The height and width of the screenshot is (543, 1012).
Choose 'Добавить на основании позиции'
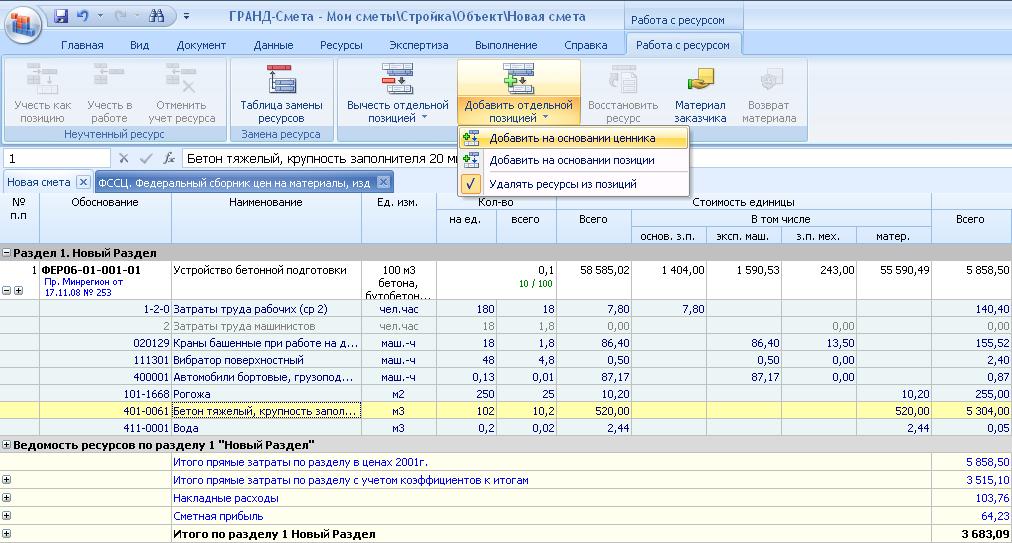[573, 160]
